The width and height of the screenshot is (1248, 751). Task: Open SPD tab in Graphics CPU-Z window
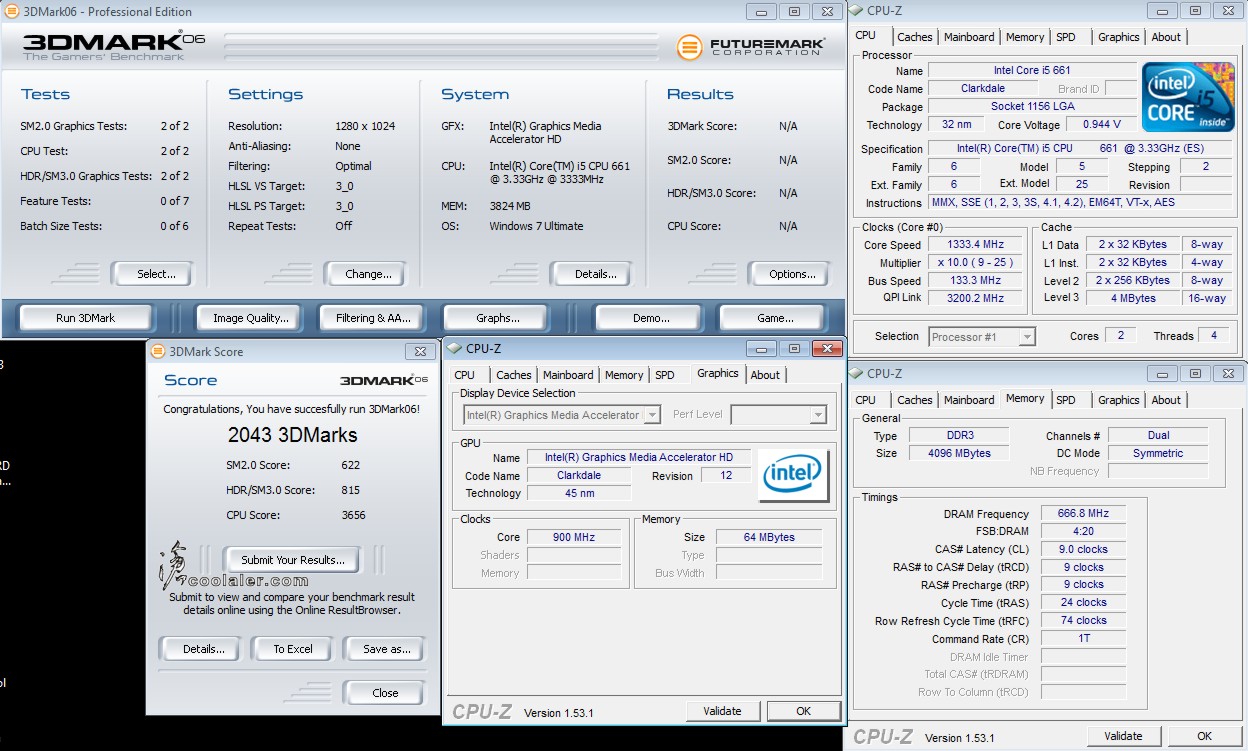(x=665, y=375)
